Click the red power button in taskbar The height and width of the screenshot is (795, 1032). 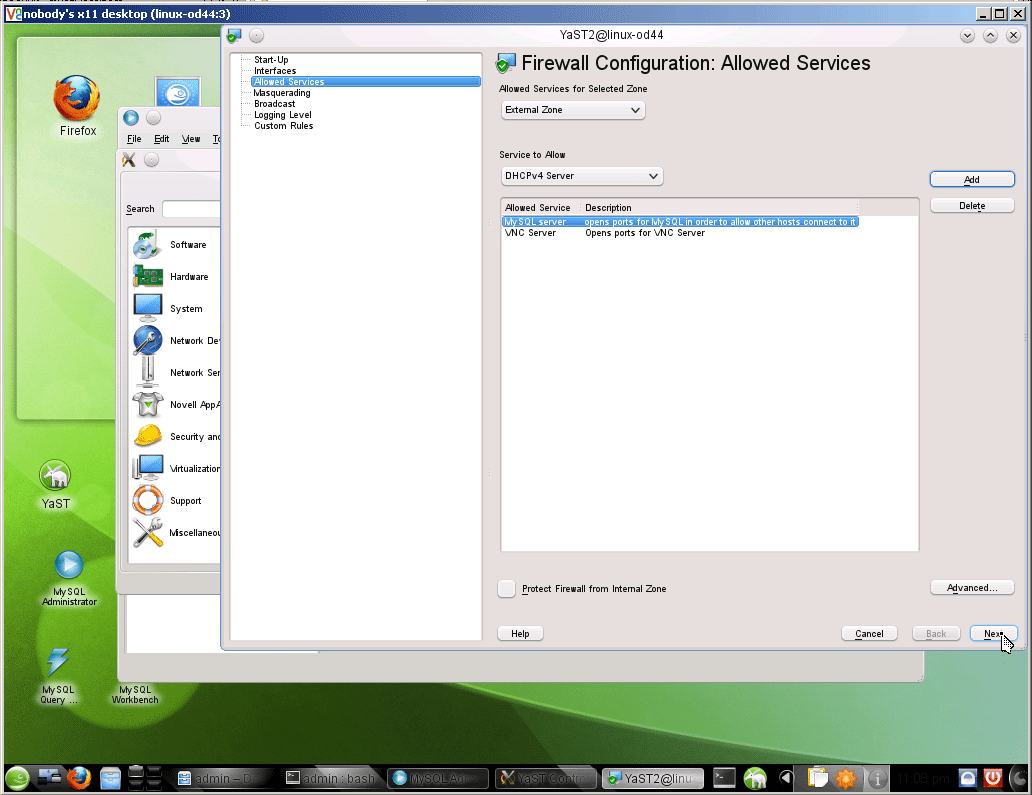(993, 779)
